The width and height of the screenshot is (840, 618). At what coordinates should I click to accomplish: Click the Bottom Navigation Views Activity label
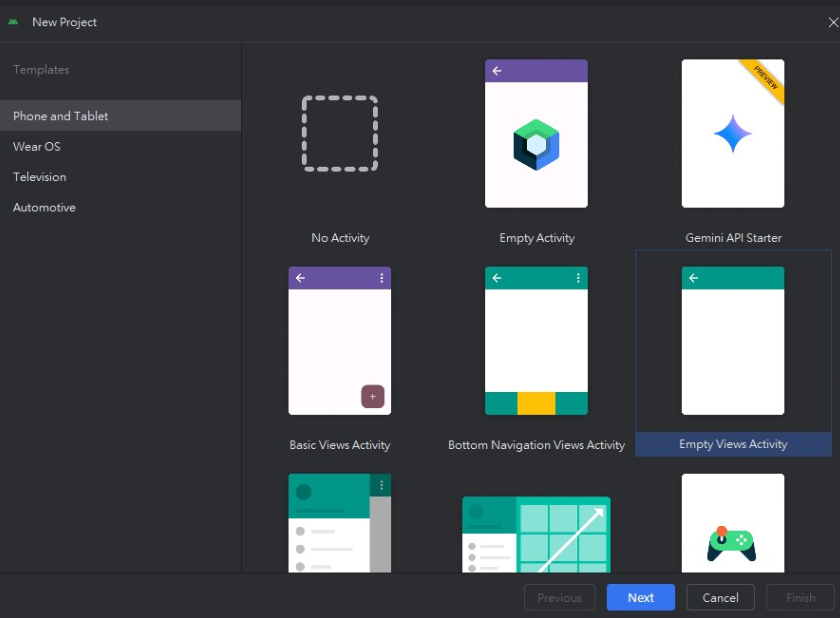tap(536, 445)
